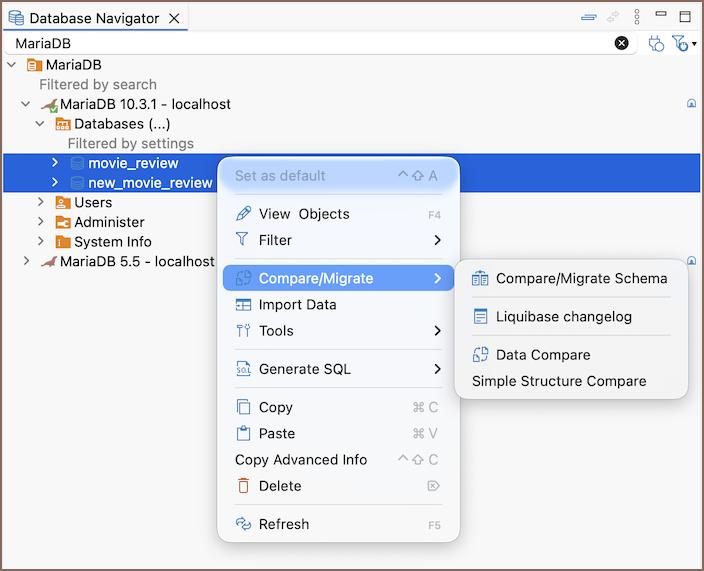
Task: Click in the navigator search field
Action: click(300, 43)
